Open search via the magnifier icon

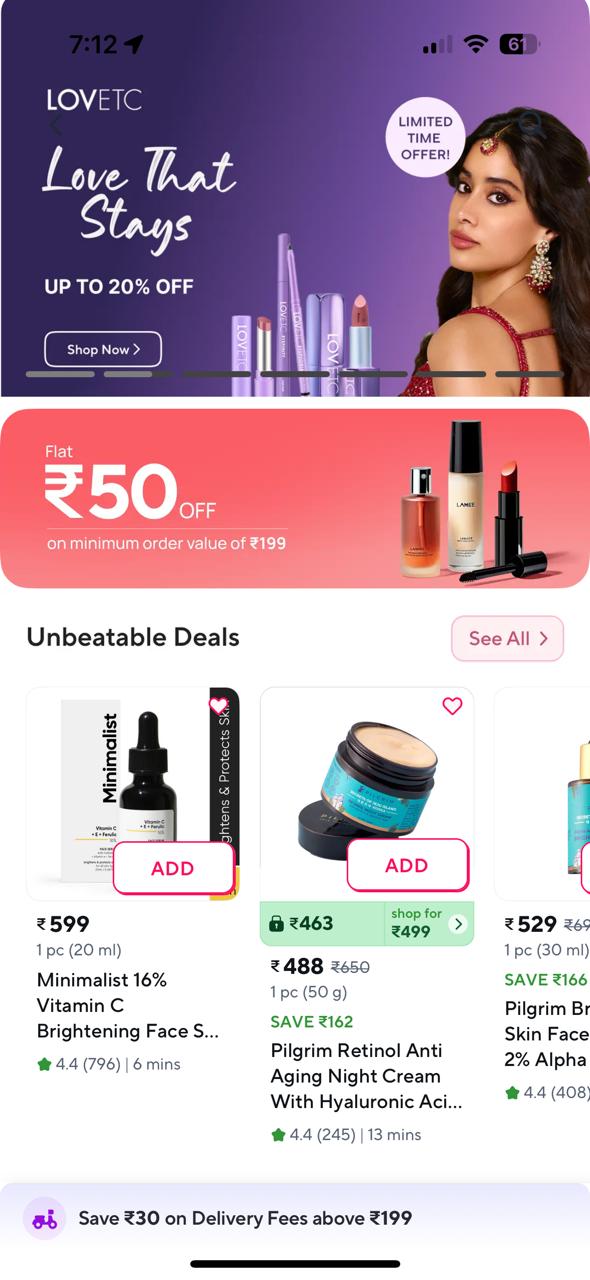(x=531, y=124)
